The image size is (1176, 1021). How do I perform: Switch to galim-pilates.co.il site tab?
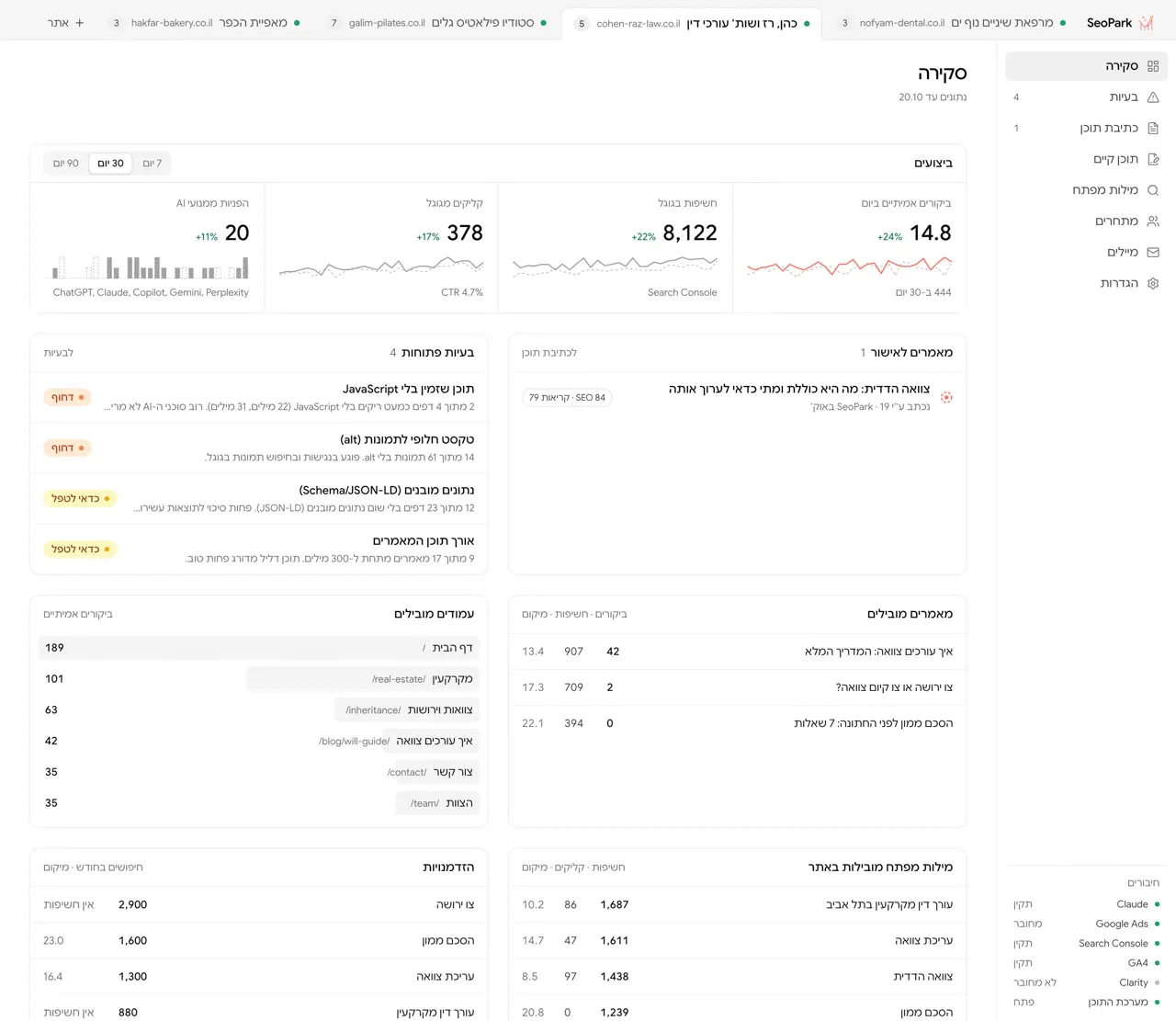(436, 23)
